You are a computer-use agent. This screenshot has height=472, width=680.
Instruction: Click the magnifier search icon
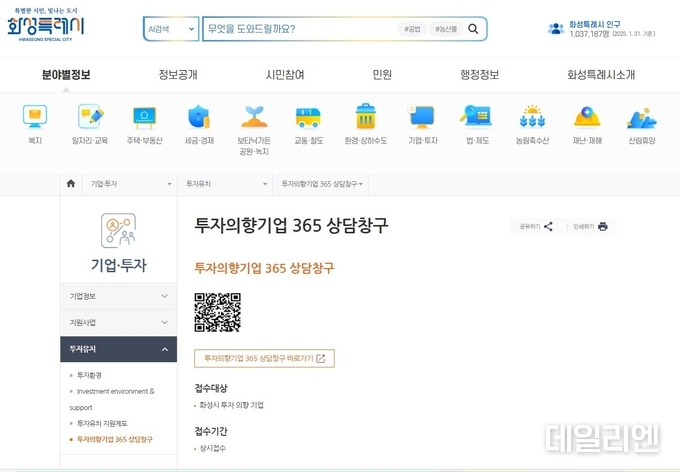click(x=473, y=29)
